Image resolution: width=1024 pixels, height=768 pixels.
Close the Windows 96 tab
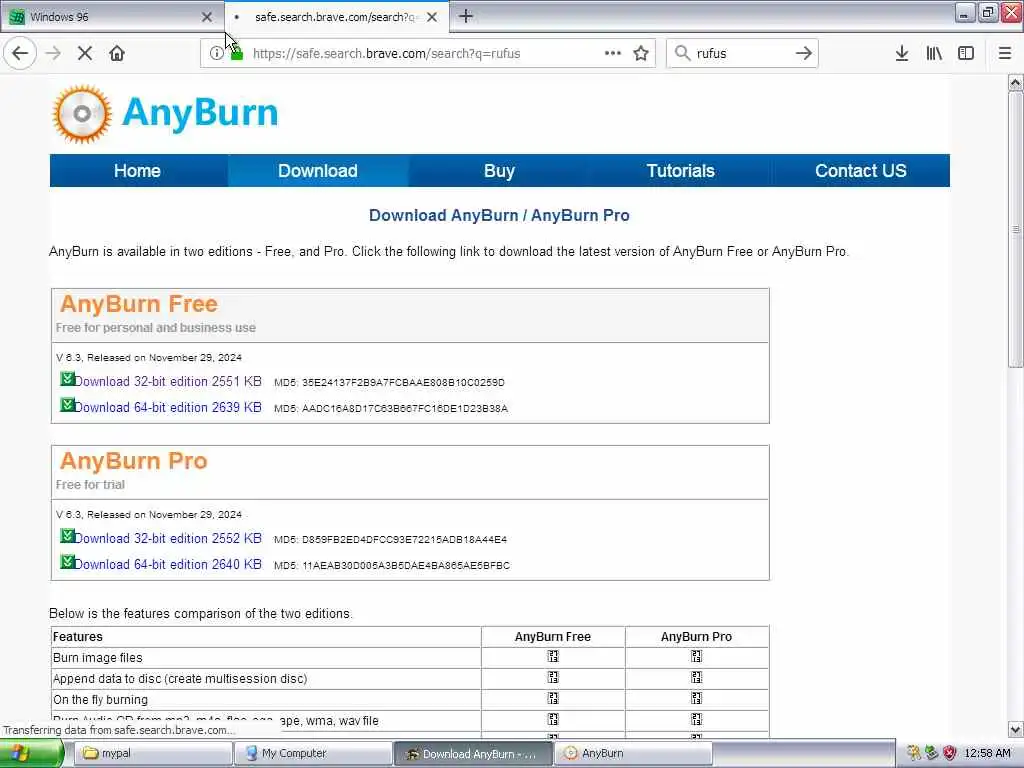tap(207, 17)
